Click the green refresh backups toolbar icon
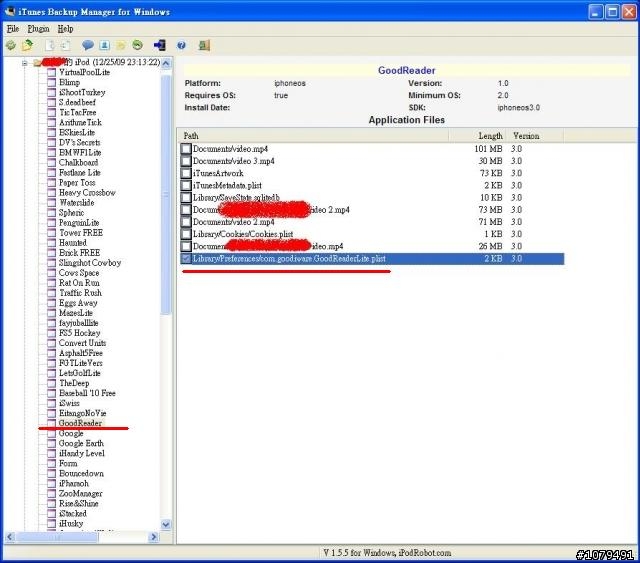Image resolution: width=640 pixels, height=563 pixels. (x=11, y=45)
